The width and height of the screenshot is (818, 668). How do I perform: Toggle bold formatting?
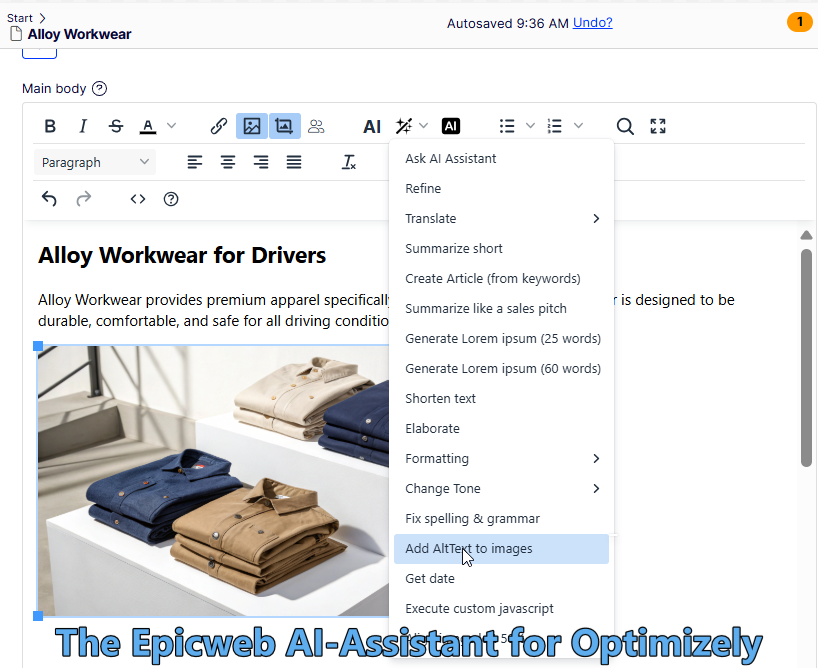(50, 126)
